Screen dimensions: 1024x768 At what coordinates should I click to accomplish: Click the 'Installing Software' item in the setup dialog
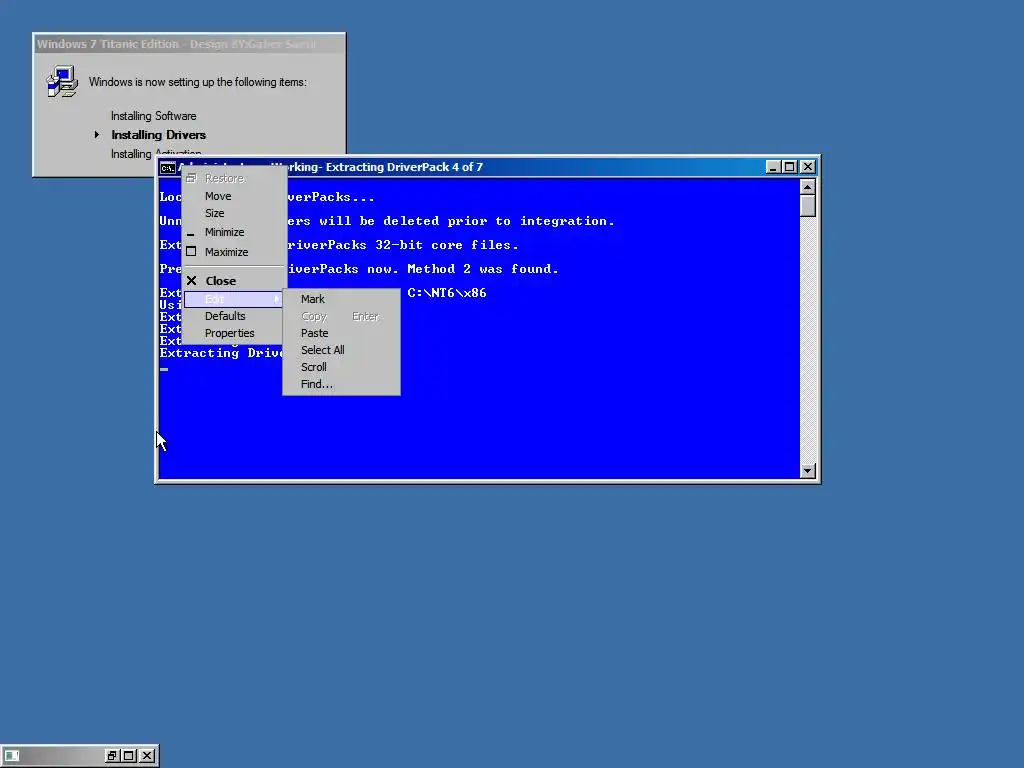coord(153,116)
